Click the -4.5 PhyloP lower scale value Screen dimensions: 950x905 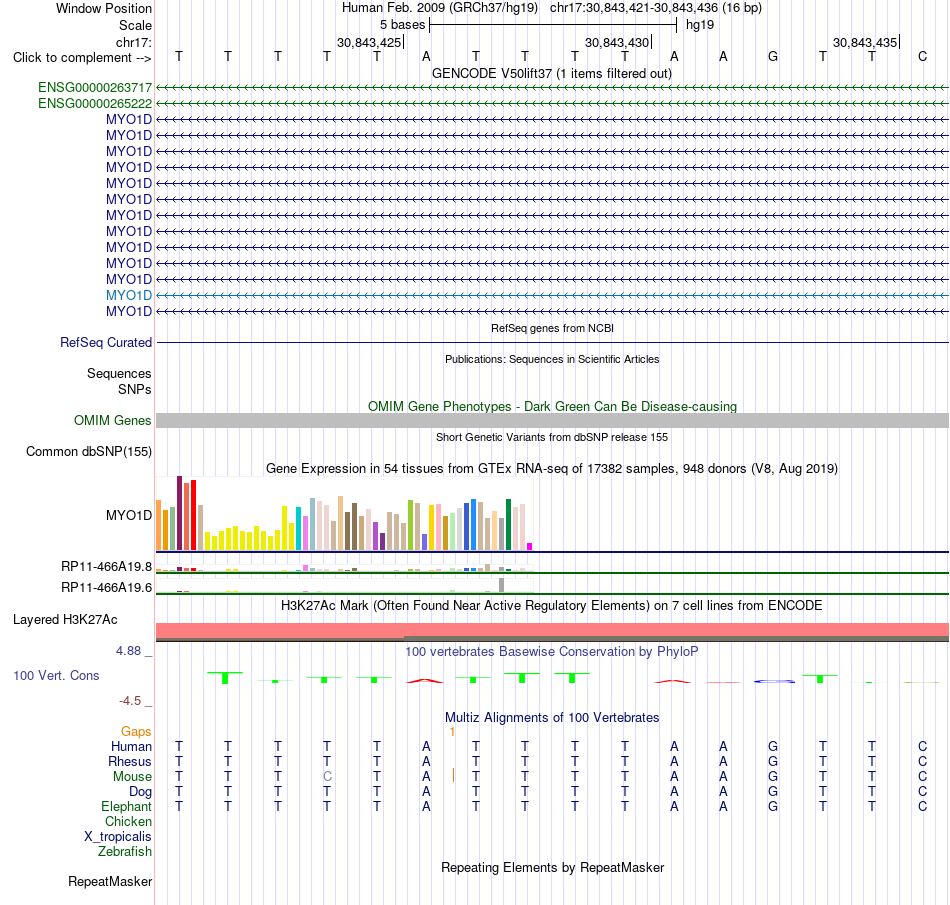pos(130,701)
